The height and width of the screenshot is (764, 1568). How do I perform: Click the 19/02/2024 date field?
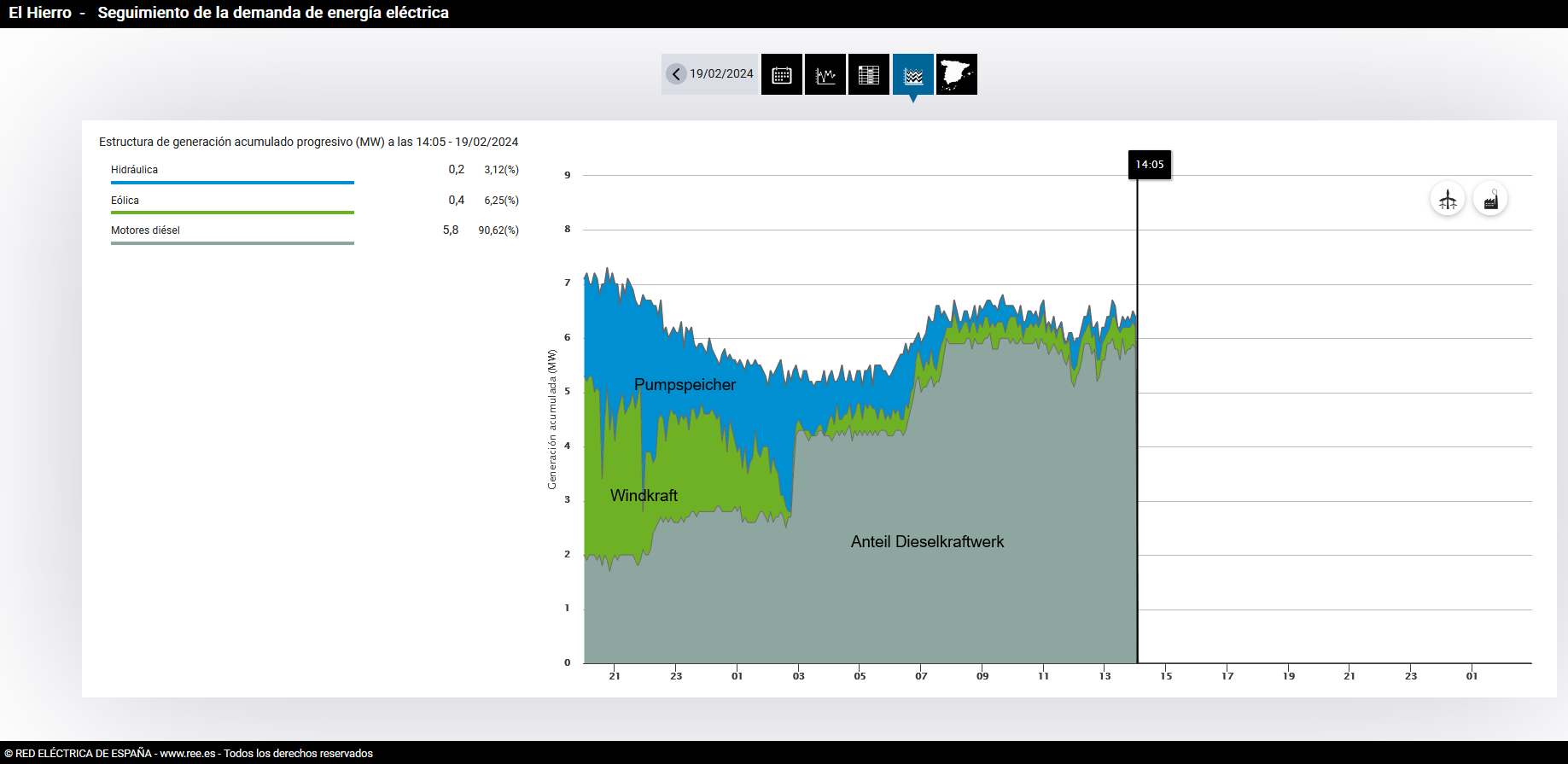click(x=721, y=74)
